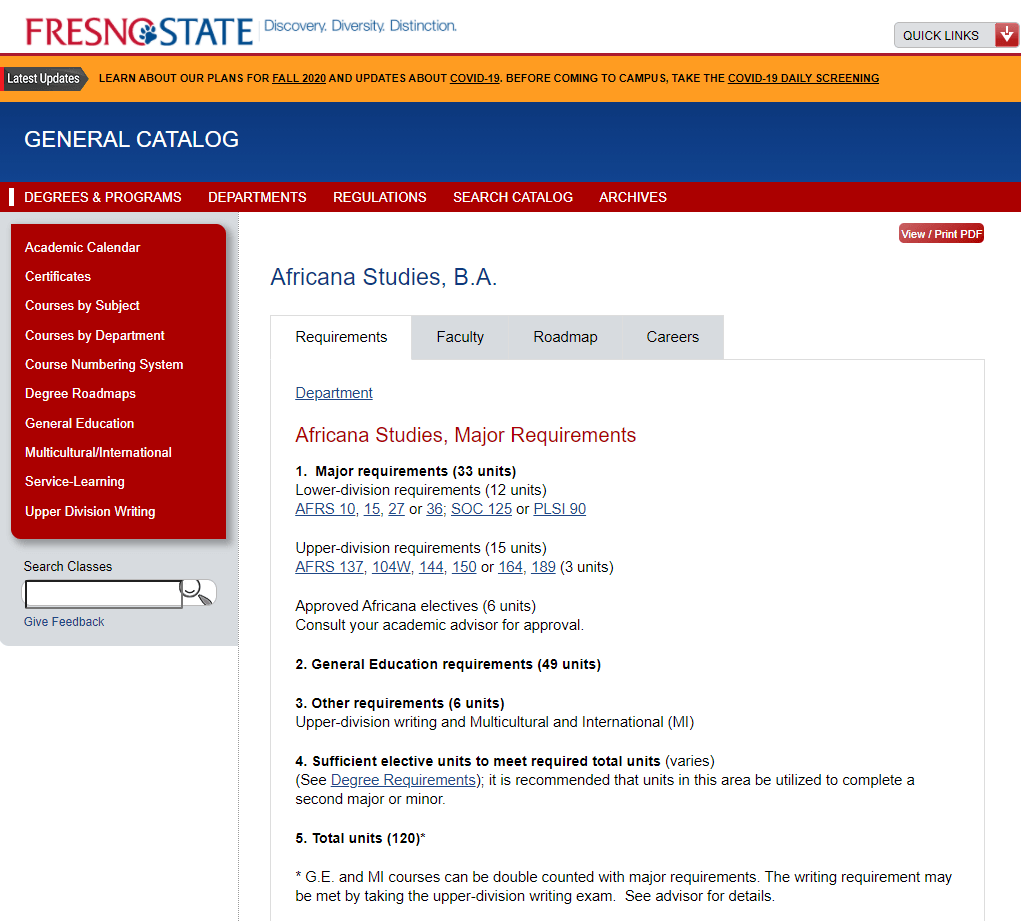The image size is (1021, 921).
Task: Open the Search Catalog page
Action: pyautogui.click(x=513, y=197)
